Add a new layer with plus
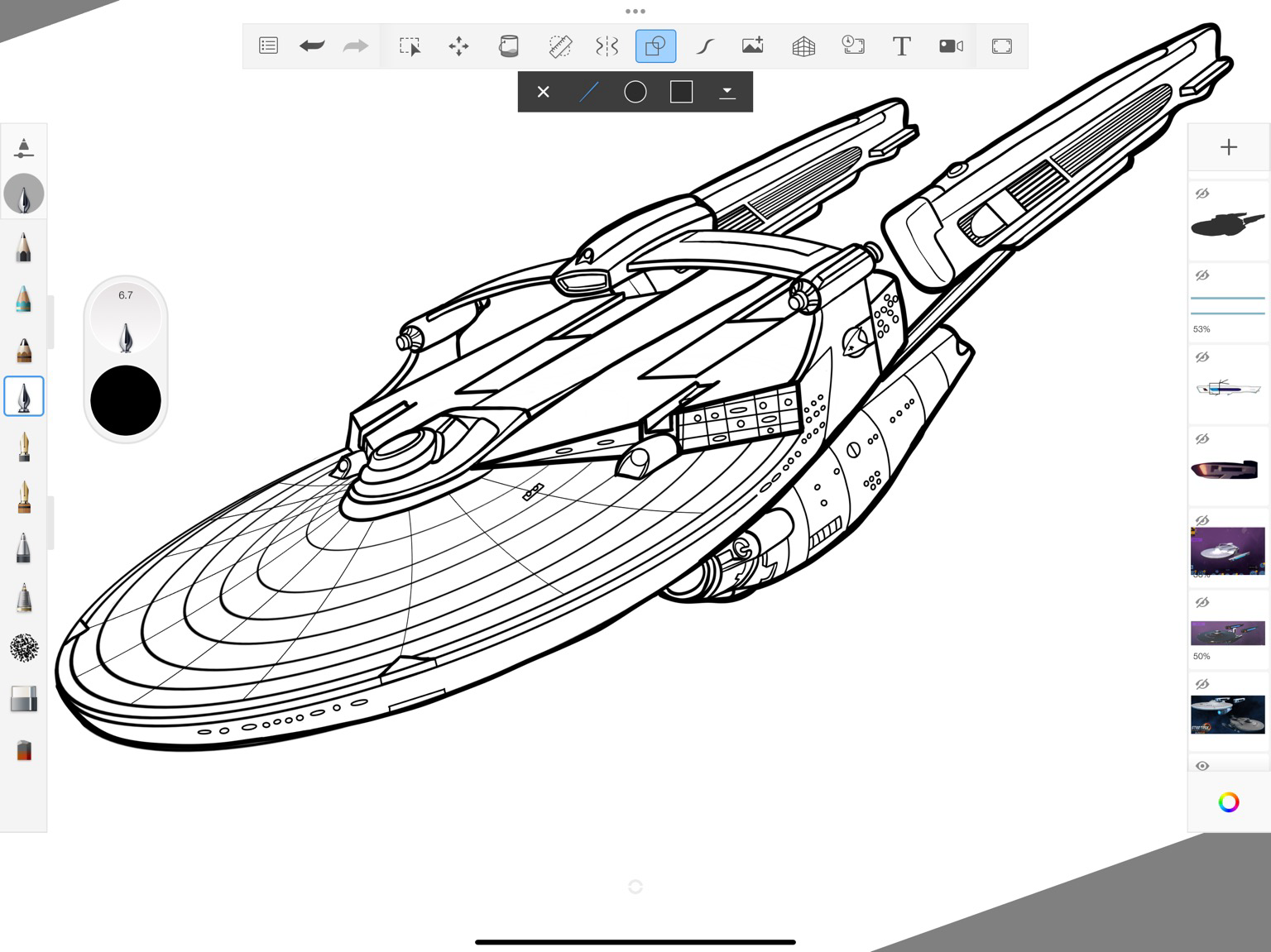This screenshot has width=1271, height=952. click(x=1229, y=147)
